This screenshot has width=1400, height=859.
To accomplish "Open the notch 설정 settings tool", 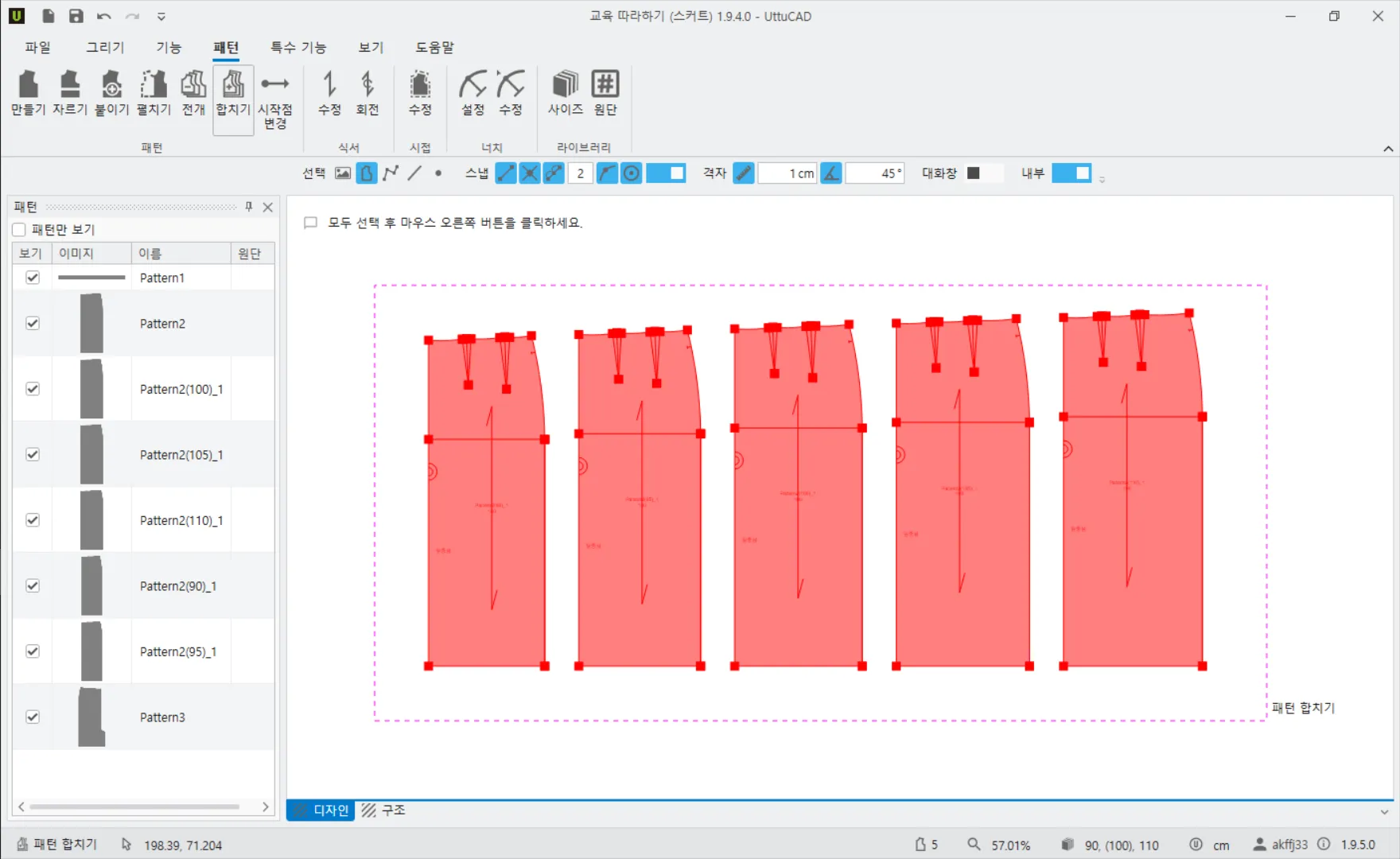I will click(x=473, y=93).
